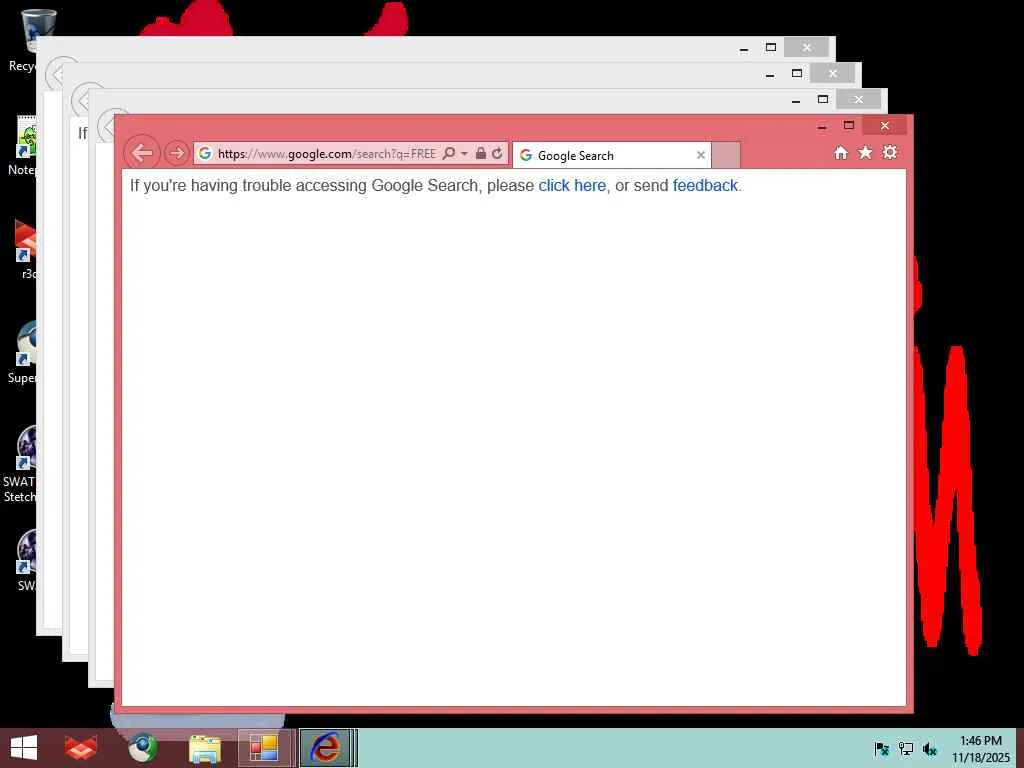The image size is (1024, 768).
Task: Open Favorites with the star icon
Action: coord(865,153)
